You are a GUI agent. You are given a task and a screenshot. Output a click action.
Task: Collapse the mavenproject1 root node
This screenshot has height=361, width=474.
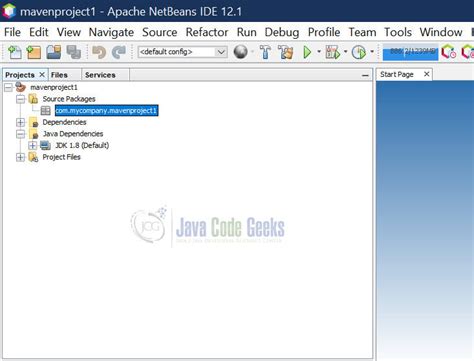point(8,88)
